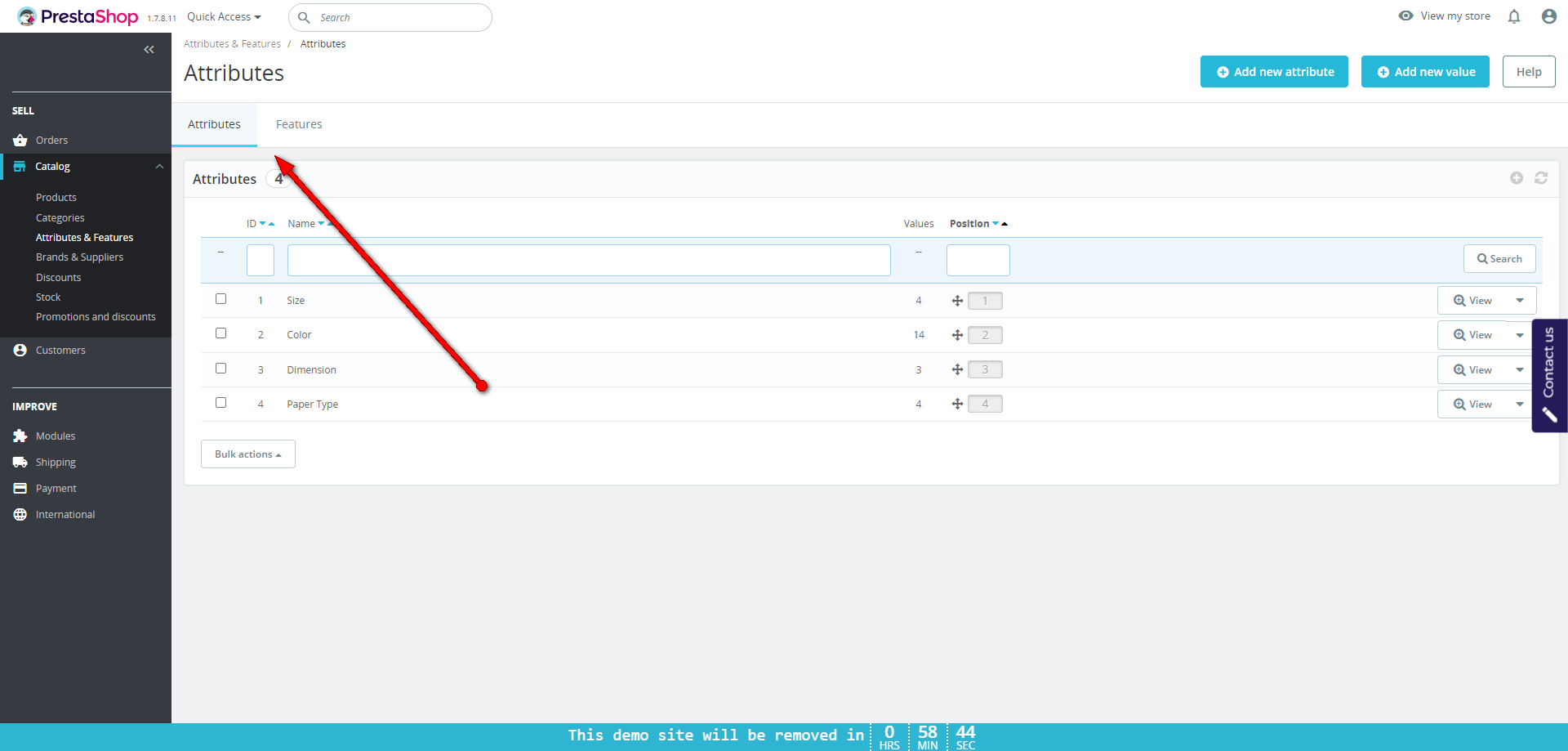Select the Color row checkbox
Image resolution: width=1568 pixels, height=751 pixels.
pos(220,333)
